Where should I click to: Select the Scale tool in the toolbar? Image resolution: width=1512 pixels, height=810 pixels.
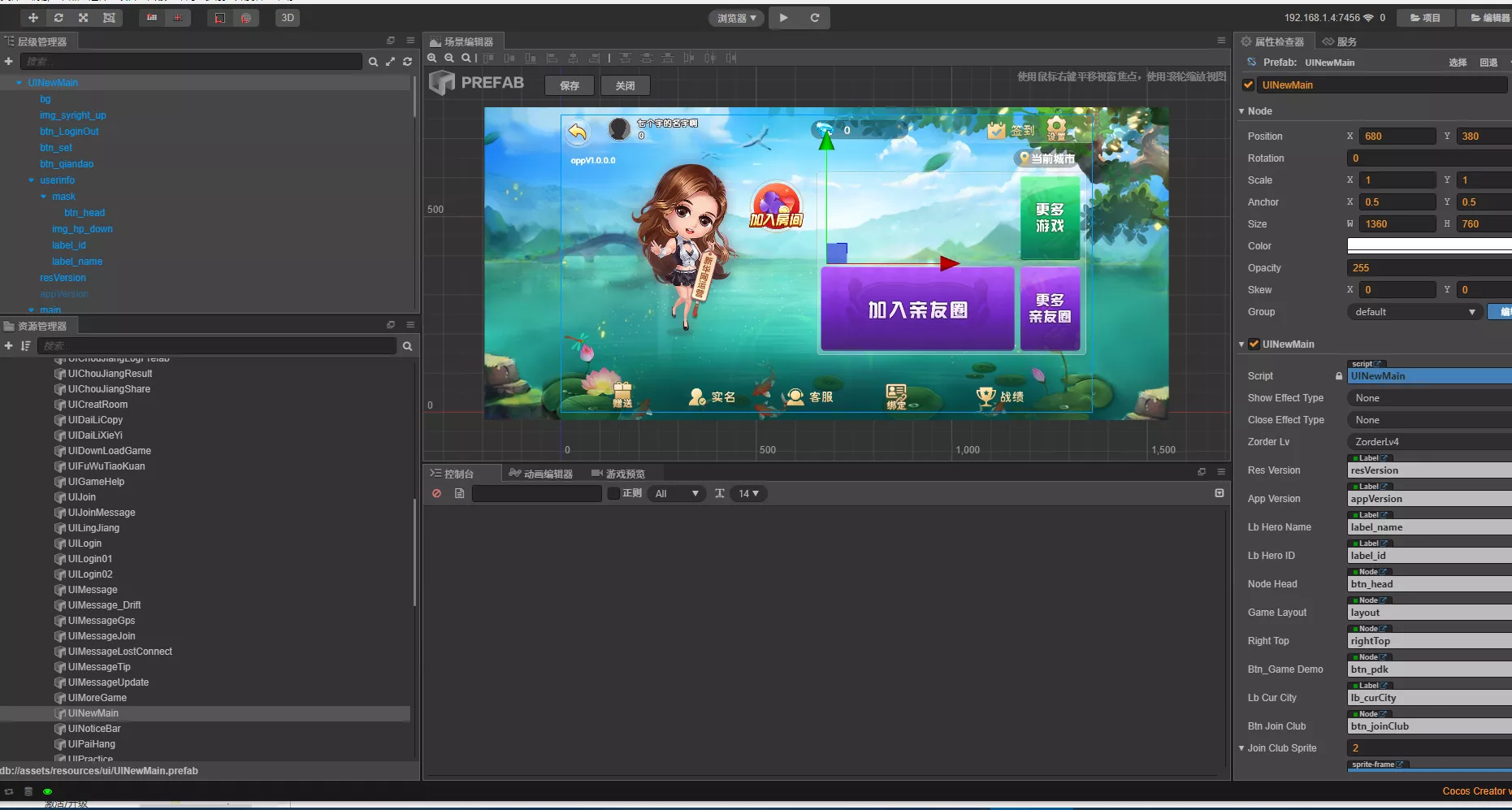pyautogui.click(x=82, y=17)
